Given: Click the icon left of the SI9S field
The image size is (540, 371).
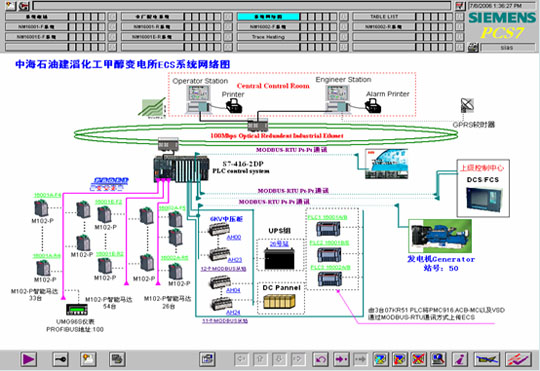Looking at the screenshot, I should pos(473,48).
